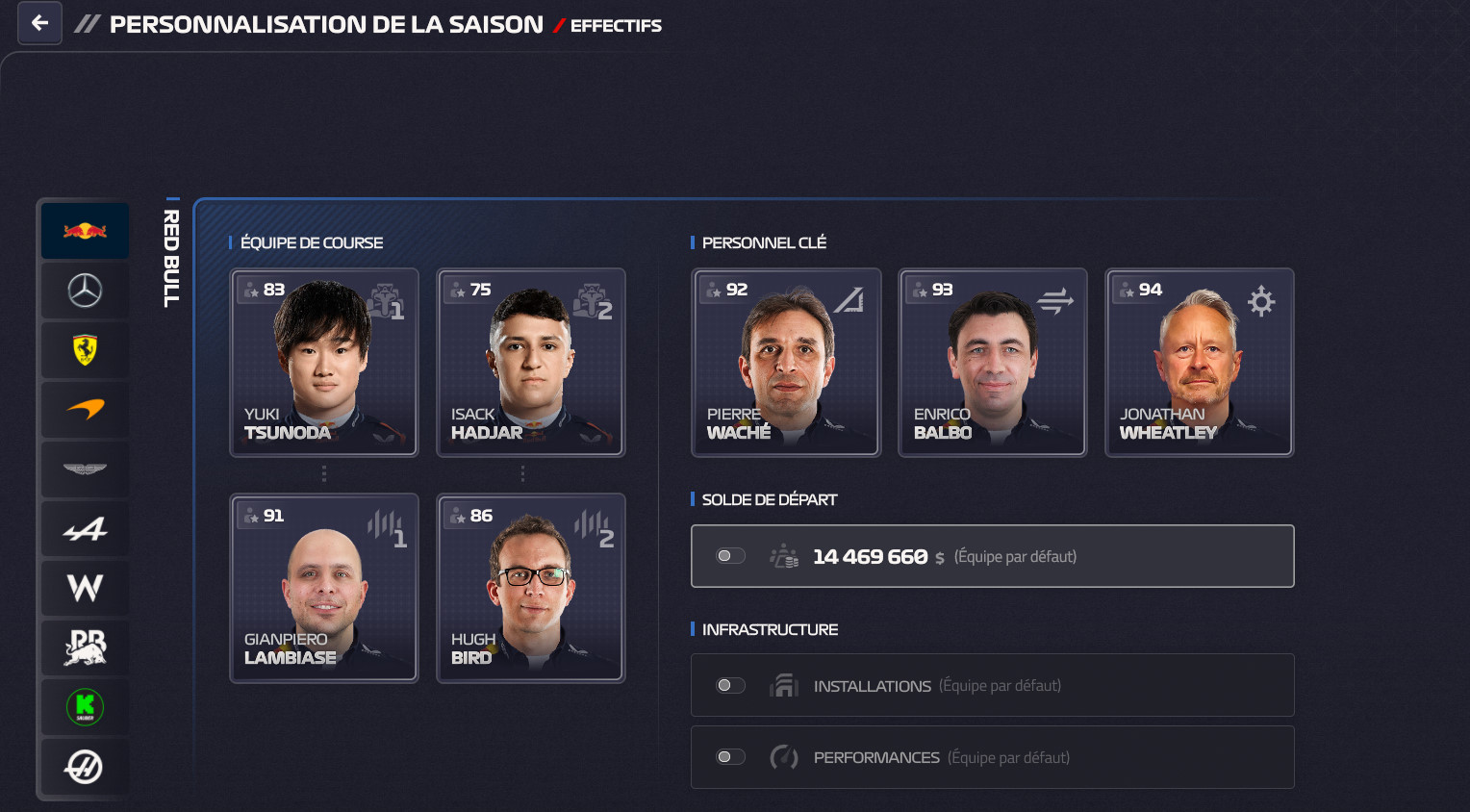This screenshot has width=1470, height=812.
Task: Choose the McLaren team icon
Action: coord(85,410)
